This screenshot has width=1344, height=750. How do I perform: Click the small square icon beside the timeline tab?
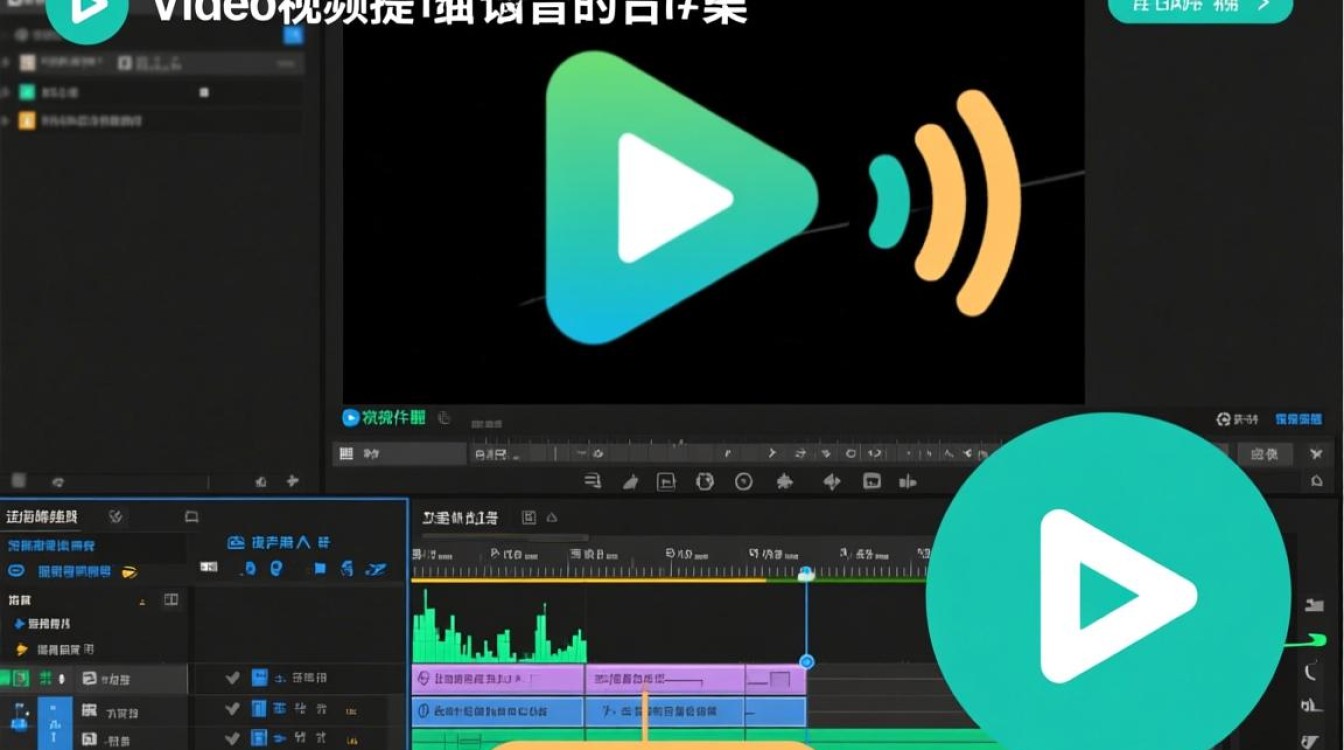click(529, 517)
